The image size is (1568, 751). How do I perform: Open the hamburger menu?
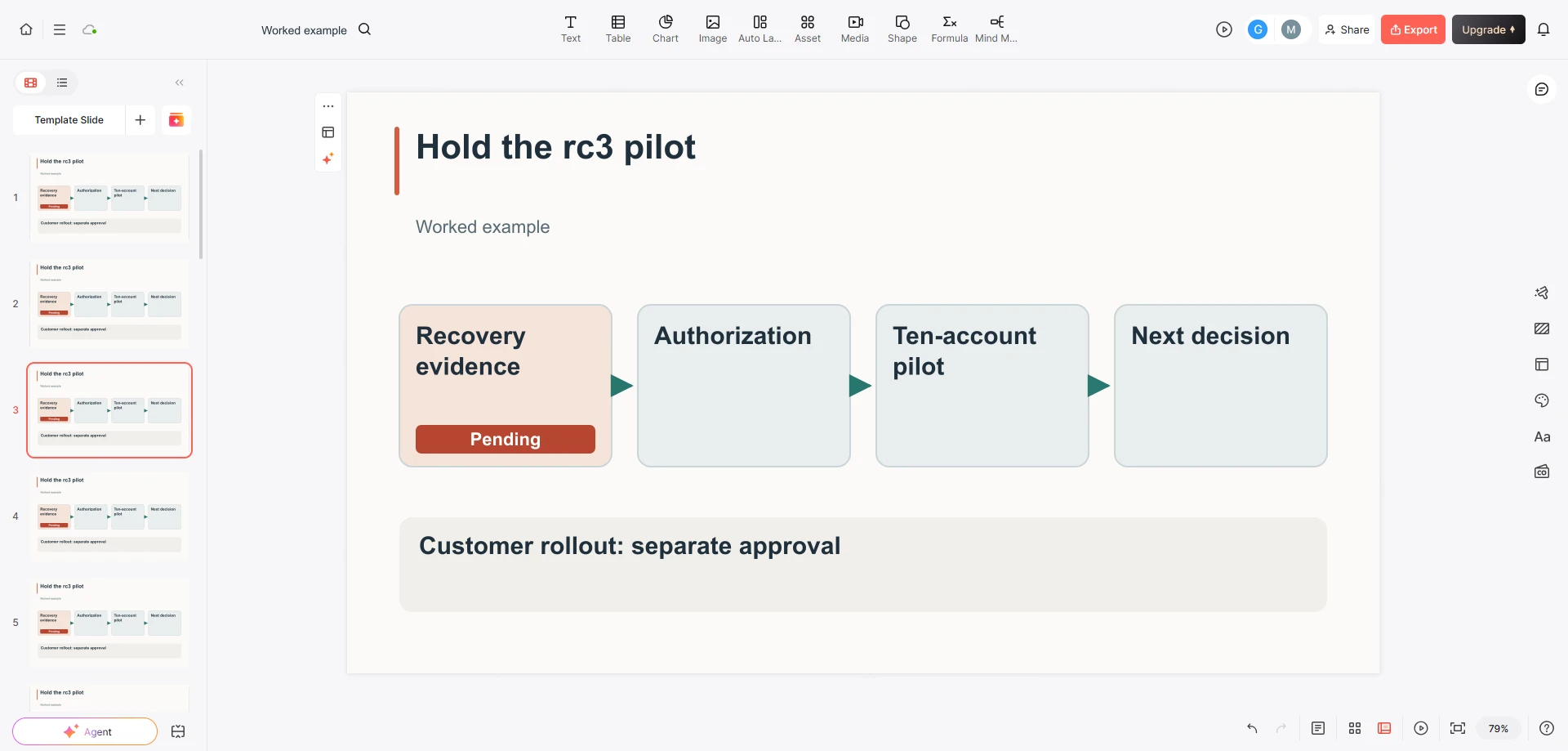60,29
